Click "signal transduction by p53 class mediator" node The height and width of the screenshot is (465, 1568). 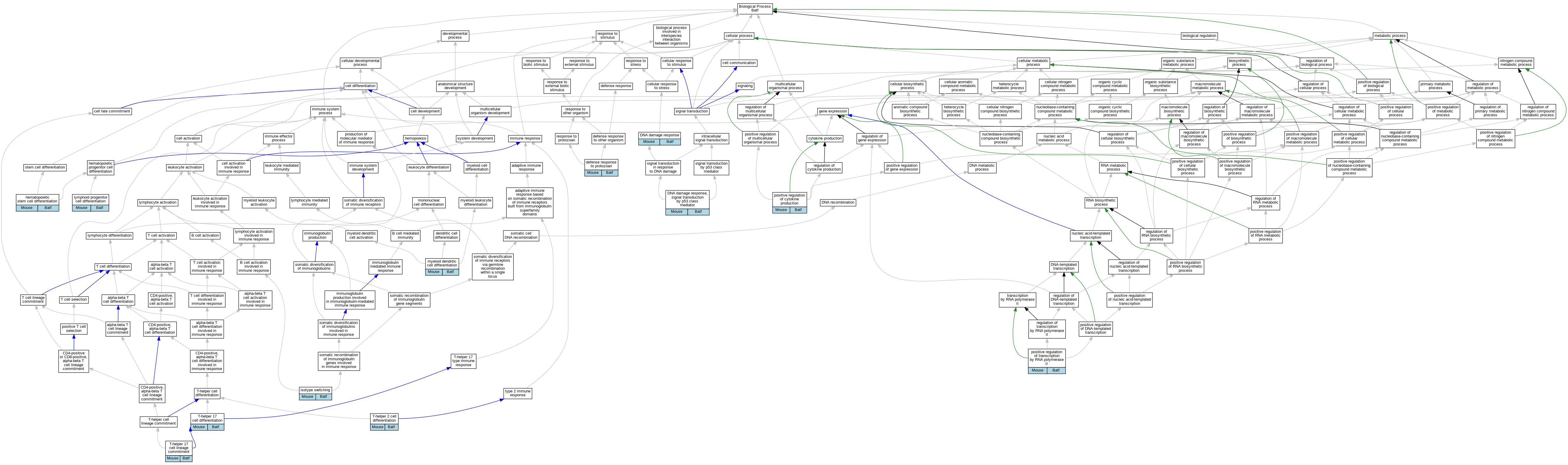(x=711, y=167)
